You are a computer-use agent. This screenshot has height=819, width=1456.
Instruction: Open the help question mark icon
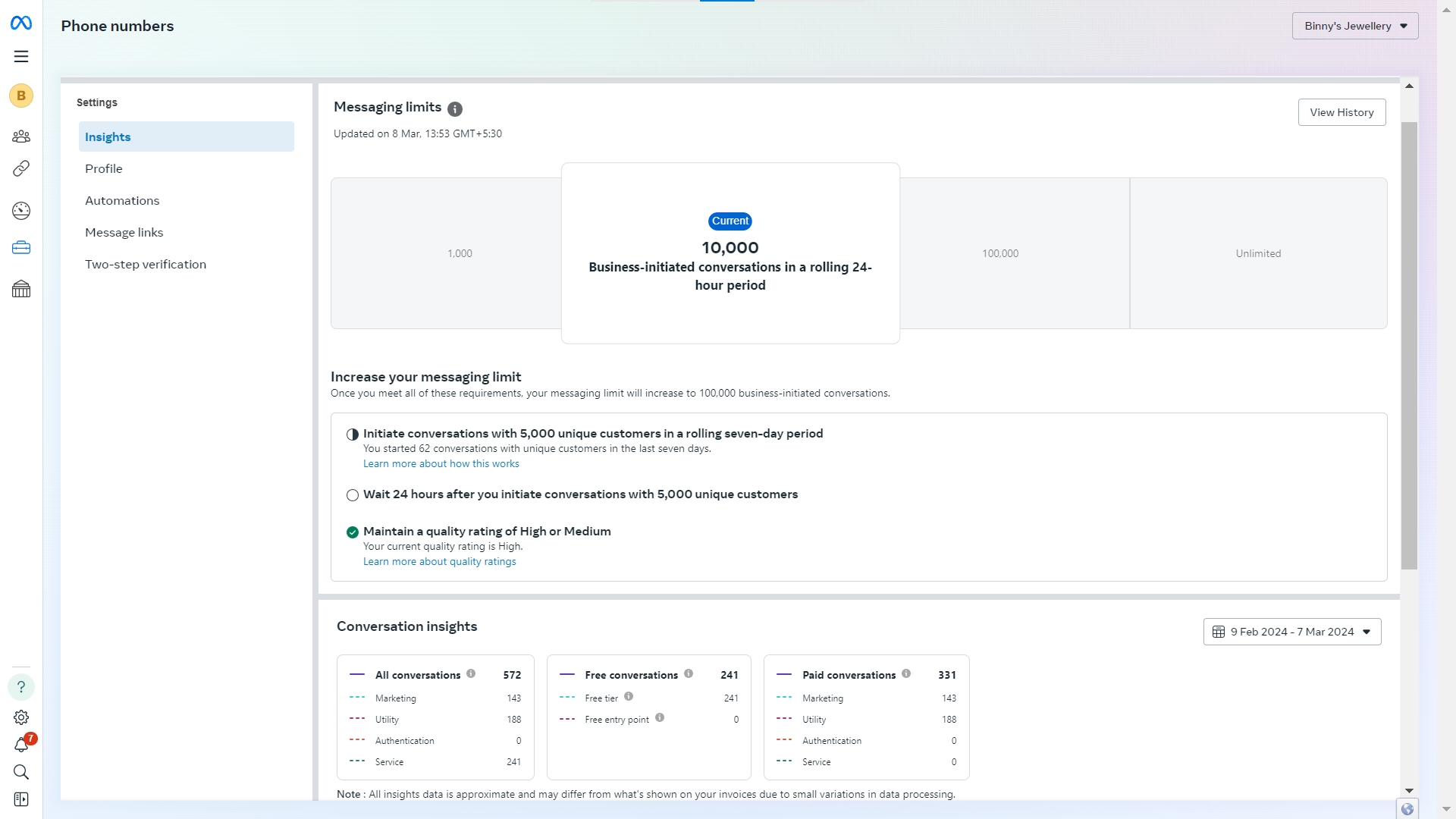[x=21, y=687]
